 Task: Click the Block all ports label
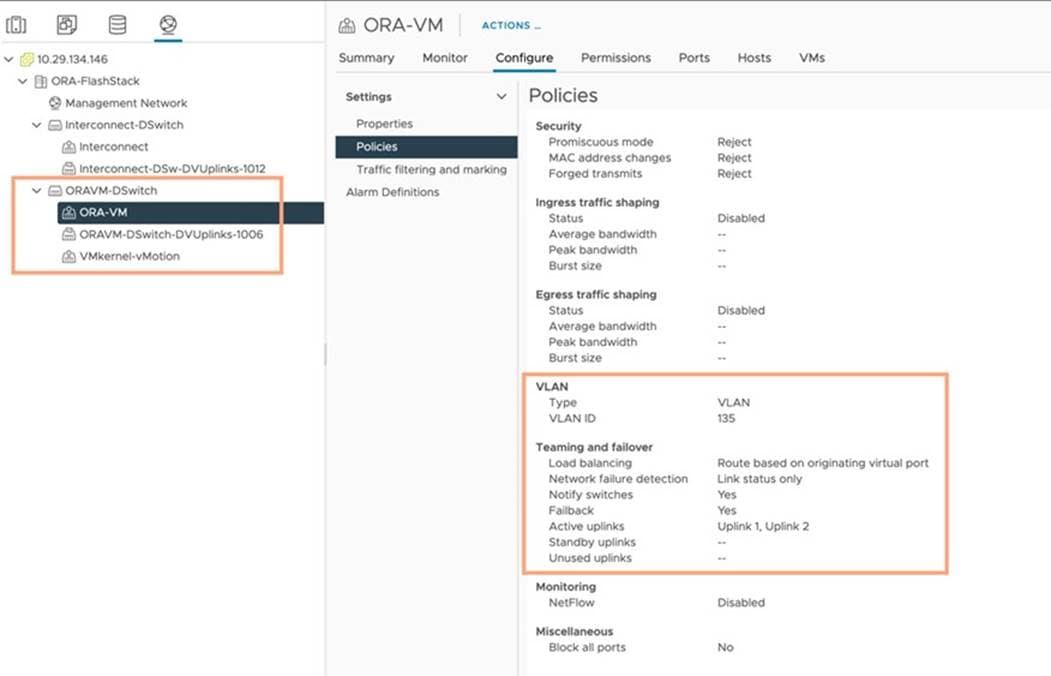pos(587,647)
